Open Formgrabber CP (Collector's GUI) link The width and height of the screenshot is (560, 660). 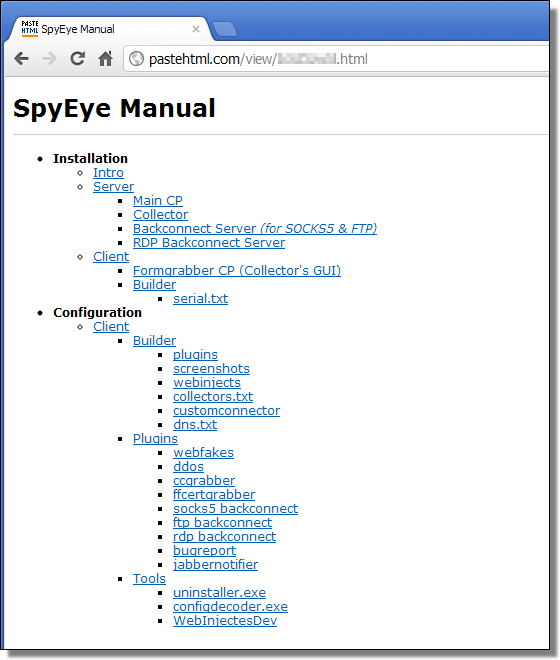click(237, 270)
